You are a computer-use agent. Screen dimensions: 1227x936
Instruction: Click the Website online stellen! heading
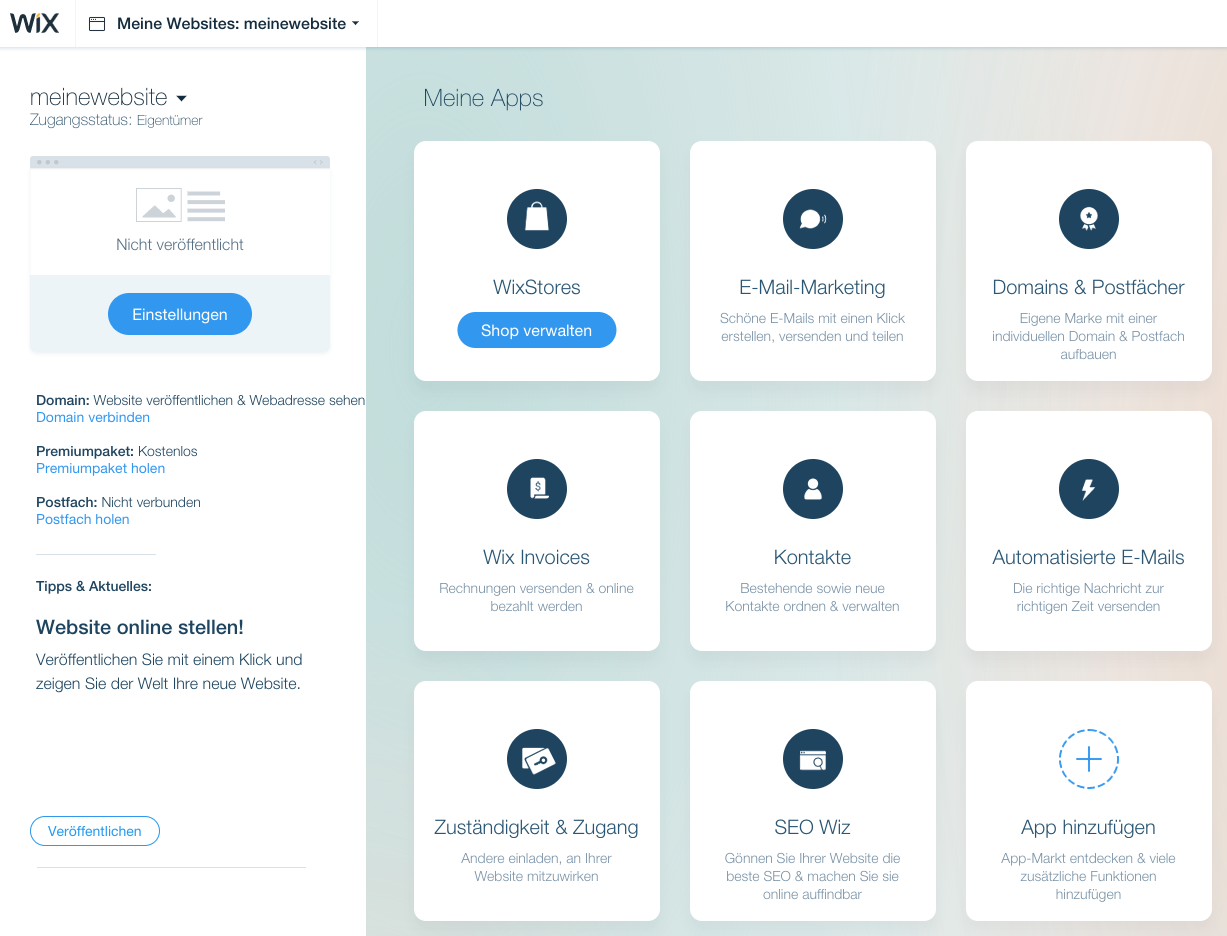tap(140, 627)
